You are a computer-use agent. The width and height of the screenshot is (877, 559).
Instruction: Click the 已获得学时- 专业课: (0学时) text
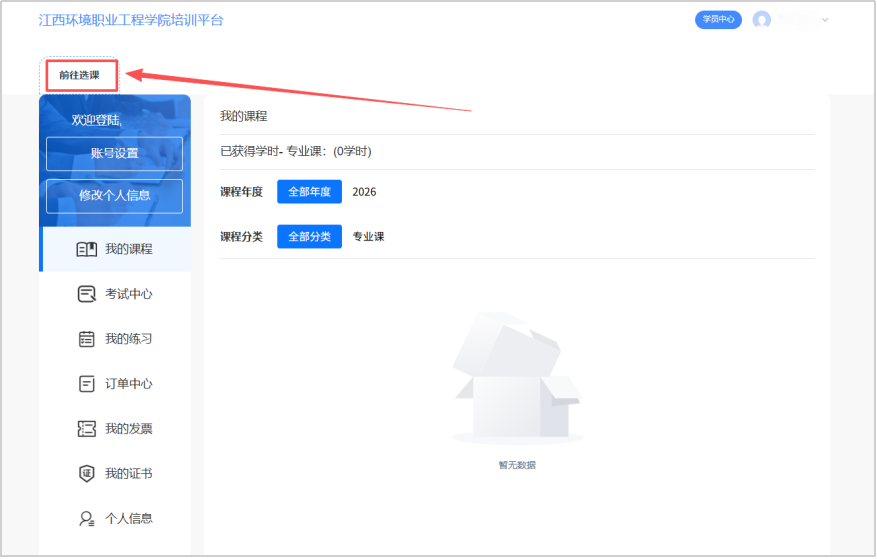pyautogui.click(x=296, y=151)
